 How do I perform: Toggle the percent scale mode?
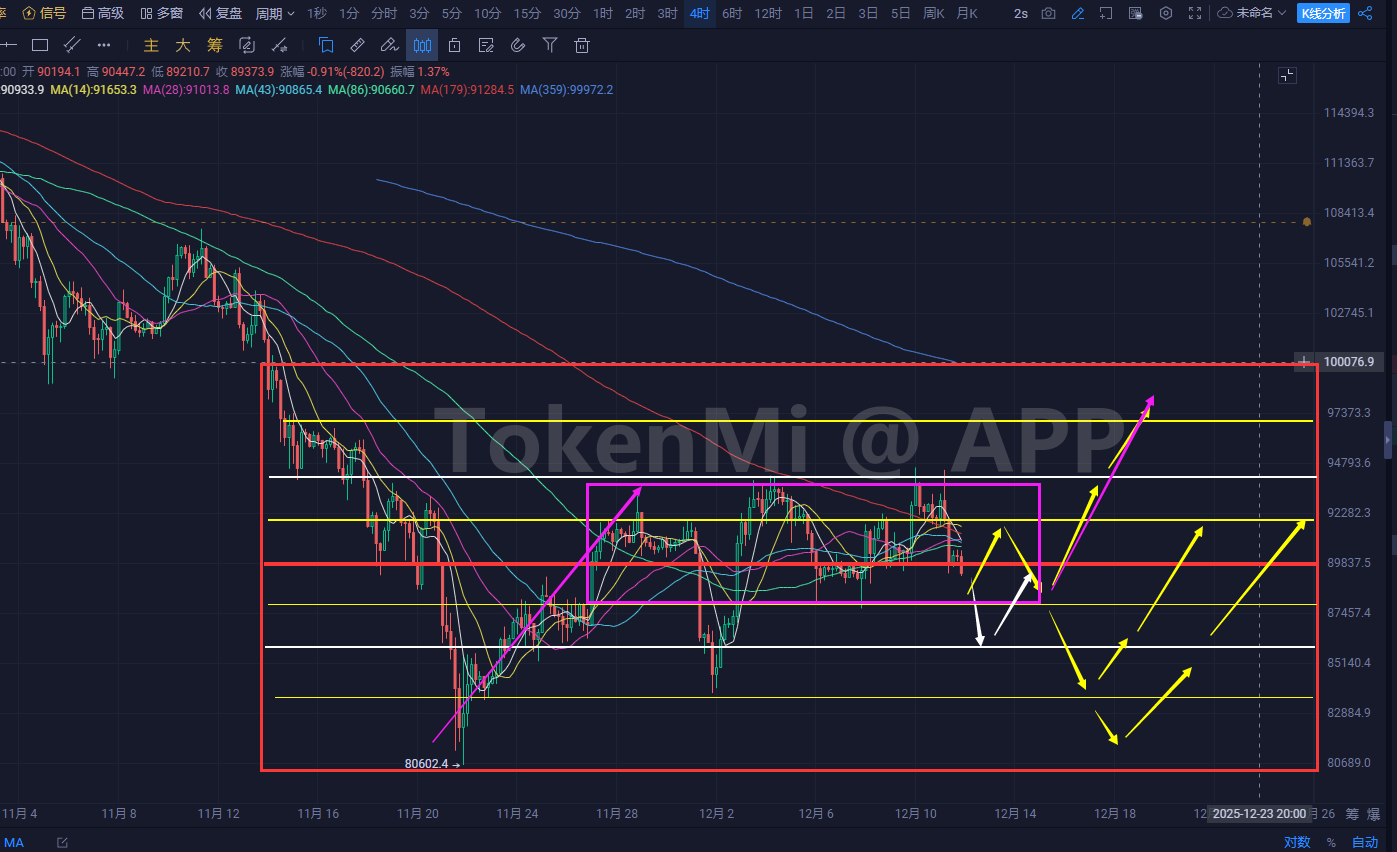[x=1331, y=842]
